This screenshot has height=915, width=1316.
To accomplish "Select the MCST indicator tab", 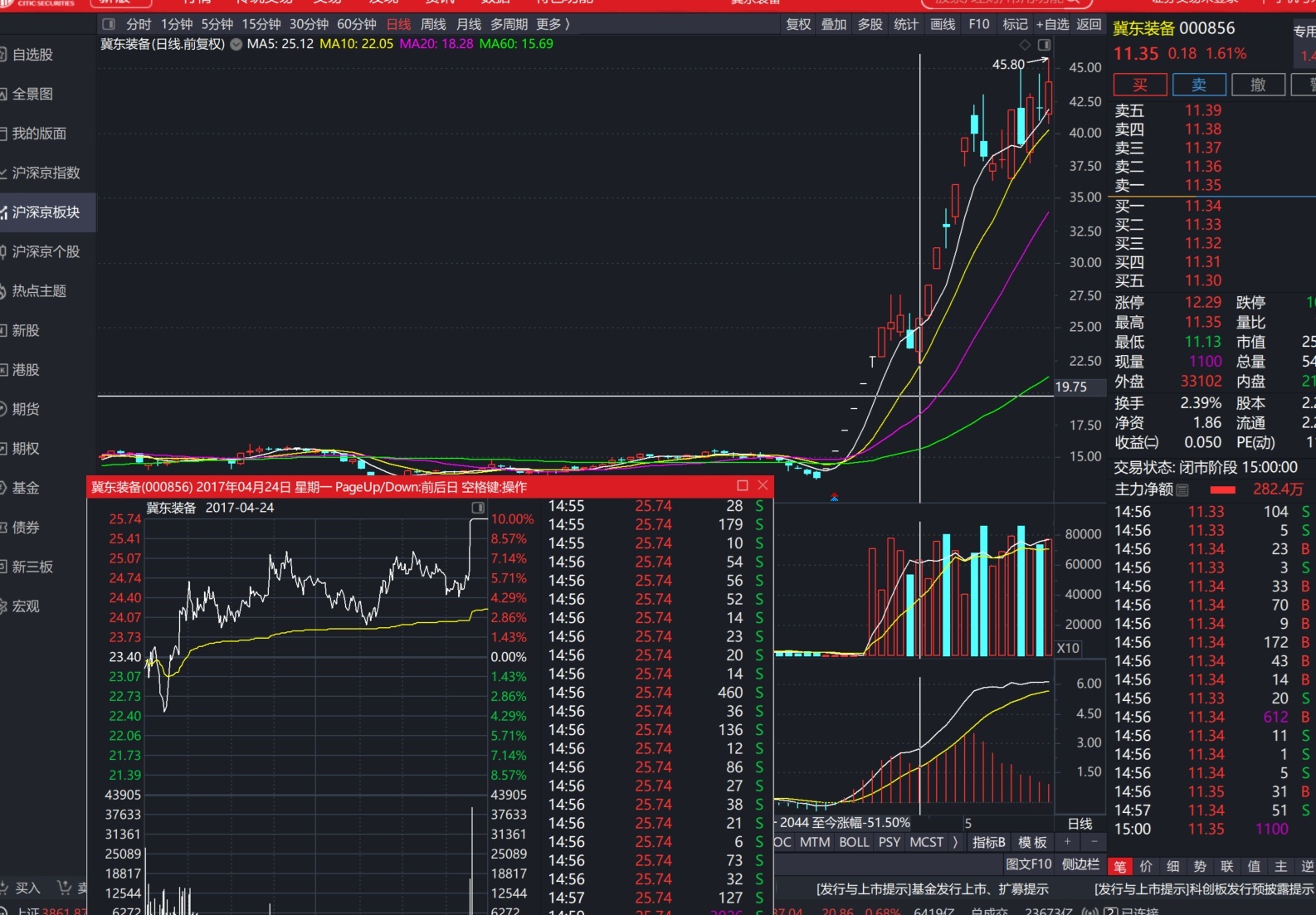I will pyautogui.click(x=926, y=842).
